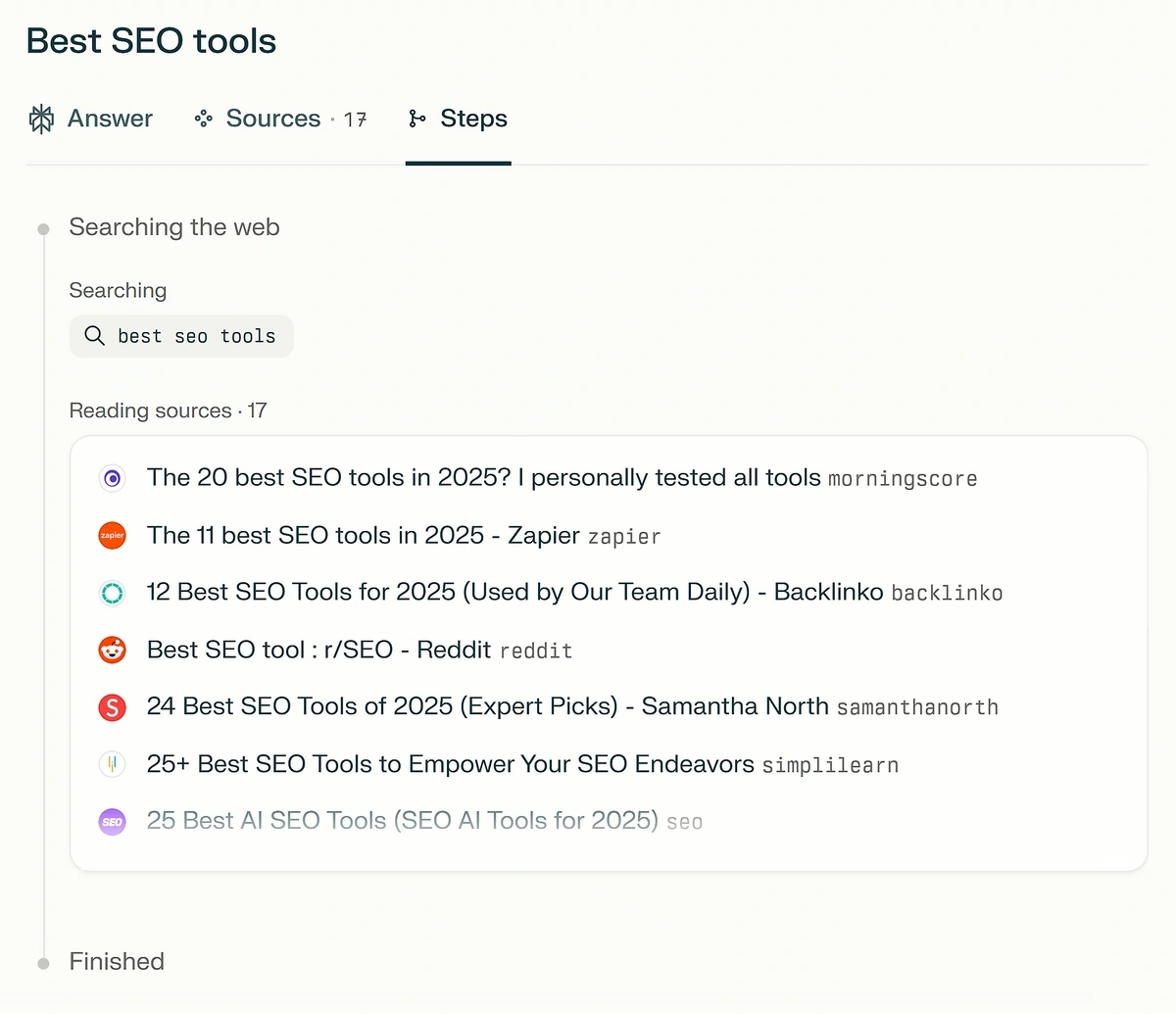Click the 'simplilearn' domain label

pos(830,765)
